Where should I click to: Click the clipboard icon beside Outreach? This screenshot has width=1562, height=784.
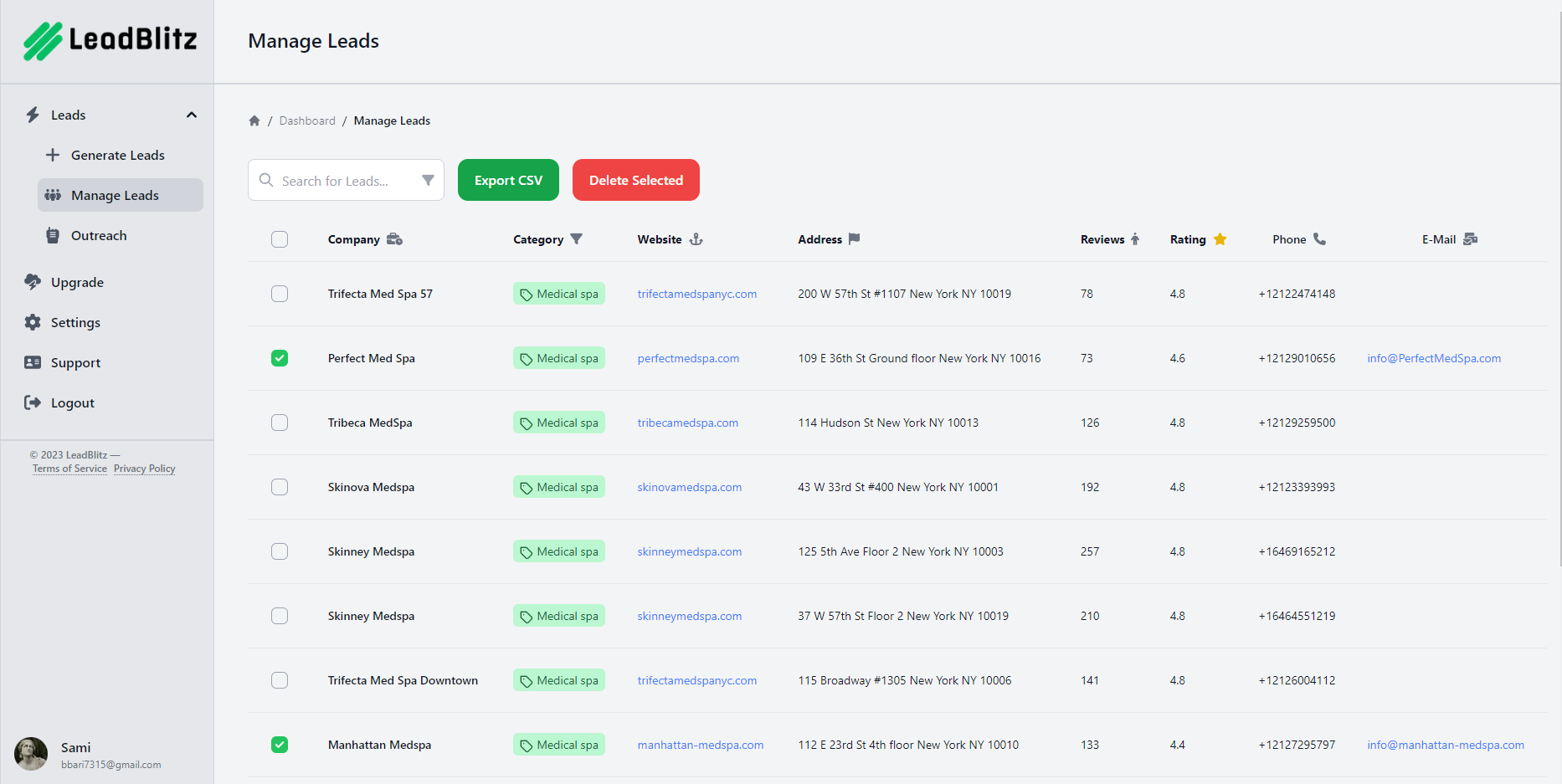coord(53,235)
